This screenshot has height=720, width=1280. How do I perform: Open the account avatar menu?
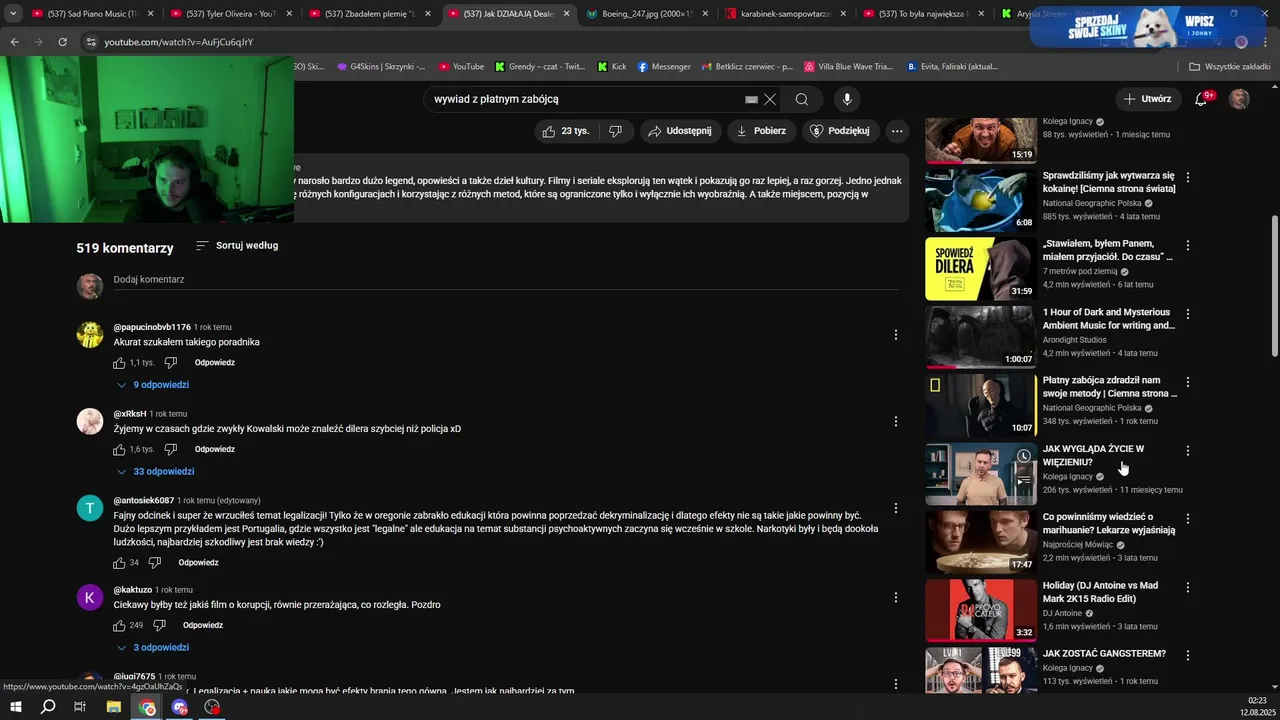(1239, 99)
